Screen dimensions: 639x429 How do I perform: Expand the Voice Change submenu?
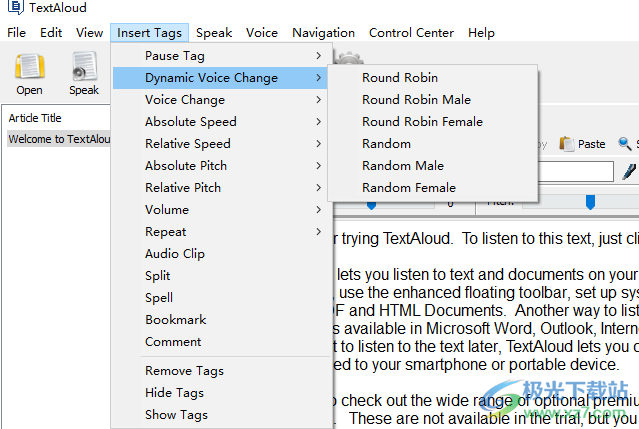[x=220, y=100]
